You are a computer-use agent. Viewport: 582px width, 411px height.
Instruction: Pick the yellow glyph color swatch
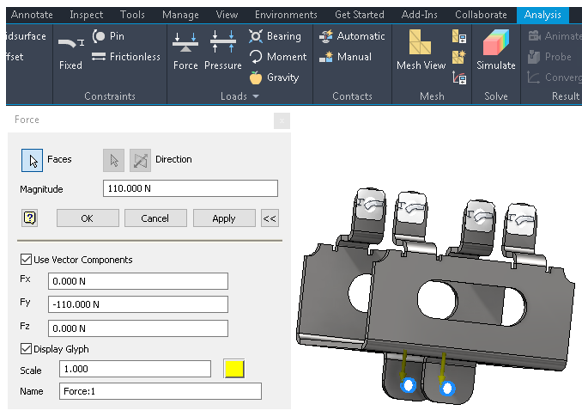(x=234, y=369)
